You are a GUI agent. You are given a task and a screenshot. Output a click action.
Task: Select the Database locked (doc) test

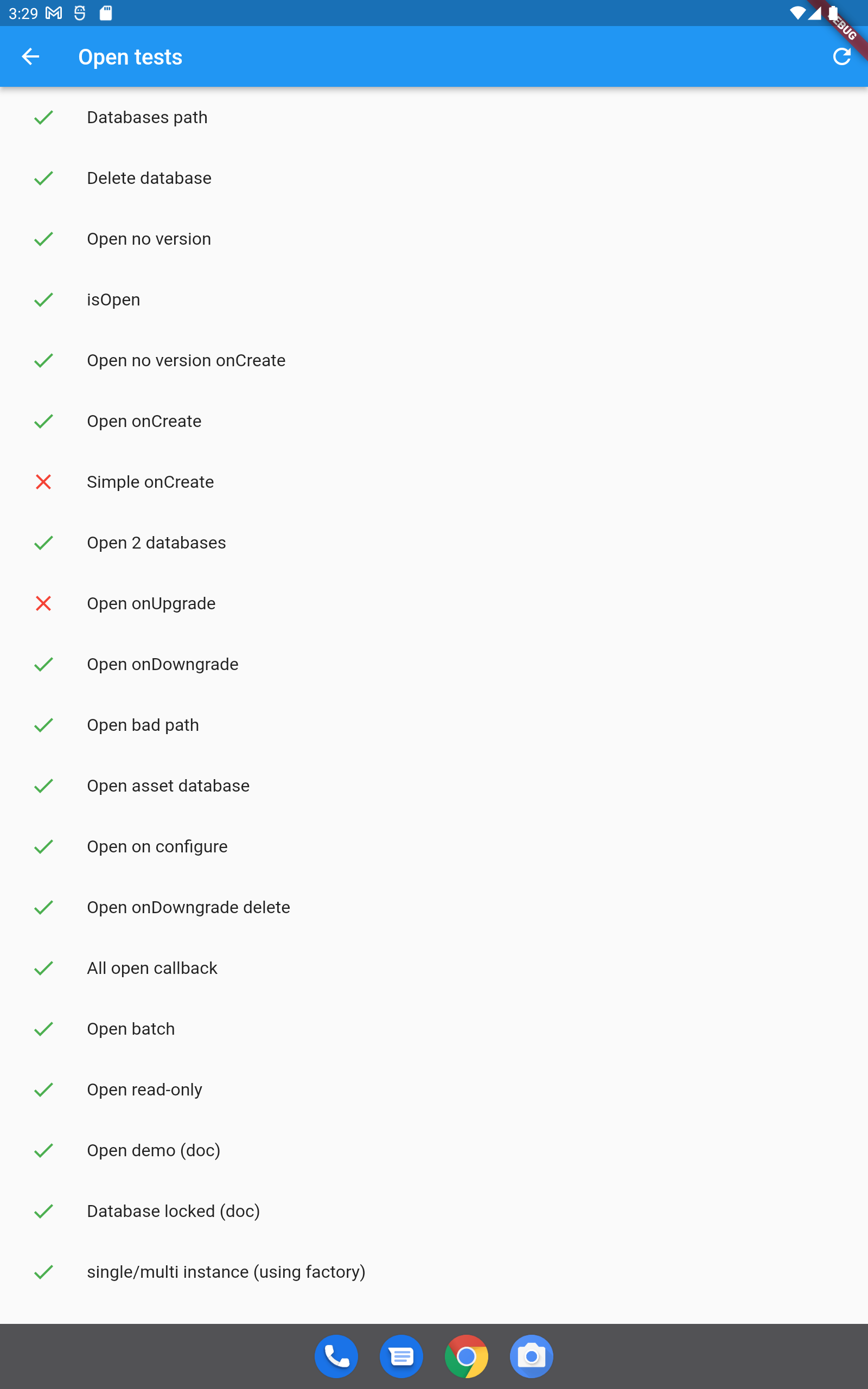click(174, 1211)
